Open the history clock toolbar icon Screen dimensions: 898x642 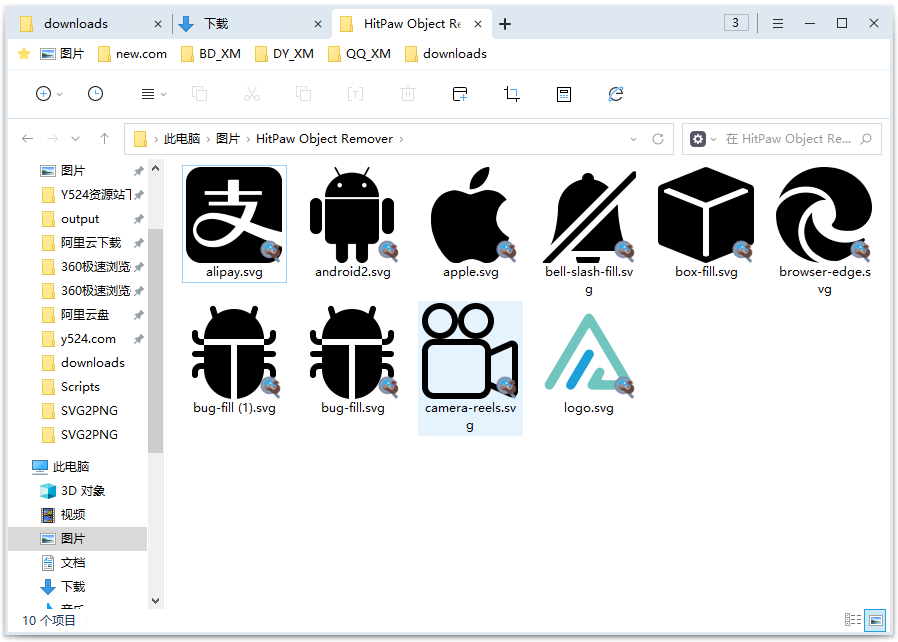tap(96, 94)
